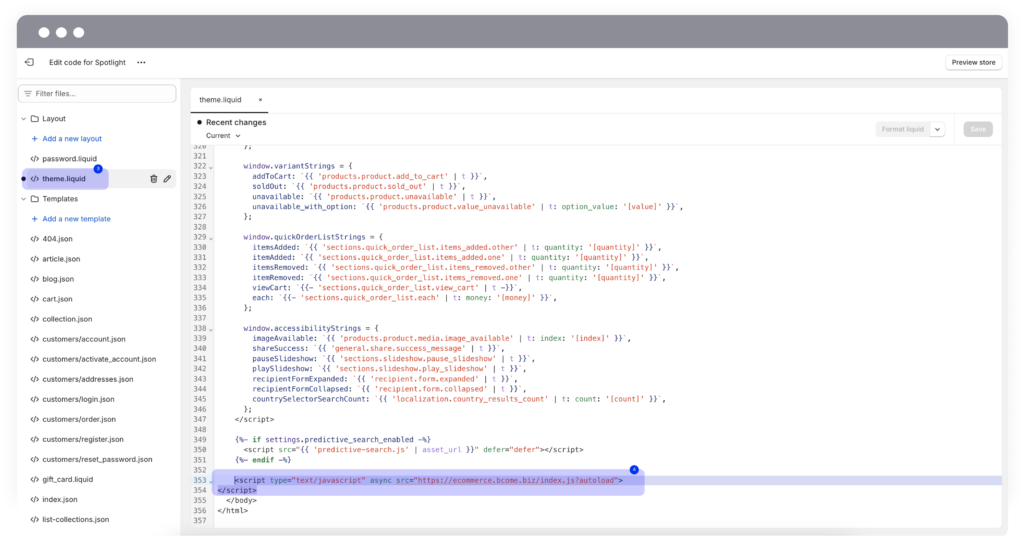Click the plus icon for new layout
Screen dimensions: 1024x538
(35, 138)
